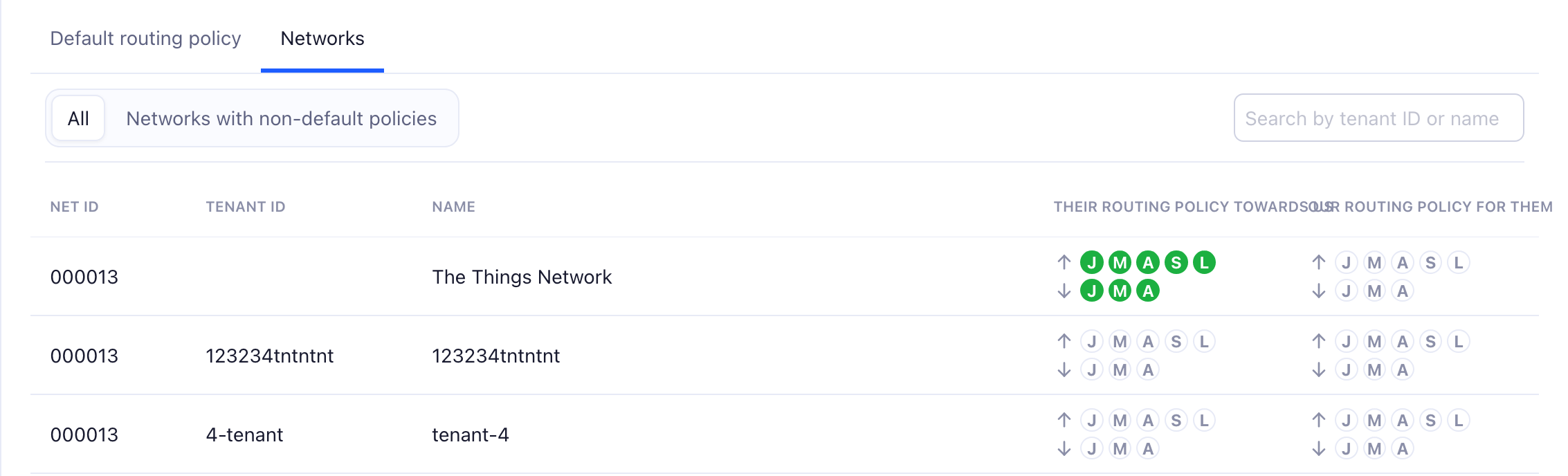This screenshot has width=1568, height=476.
Task: Toggle the green J uplink badge for The Things Network
Action: 1092,262
